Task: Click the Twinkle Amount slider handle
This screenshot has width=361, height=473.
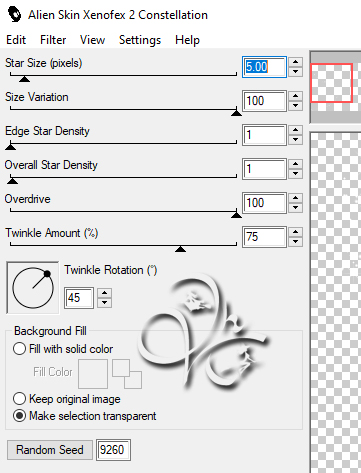Action: coord(180,249)
